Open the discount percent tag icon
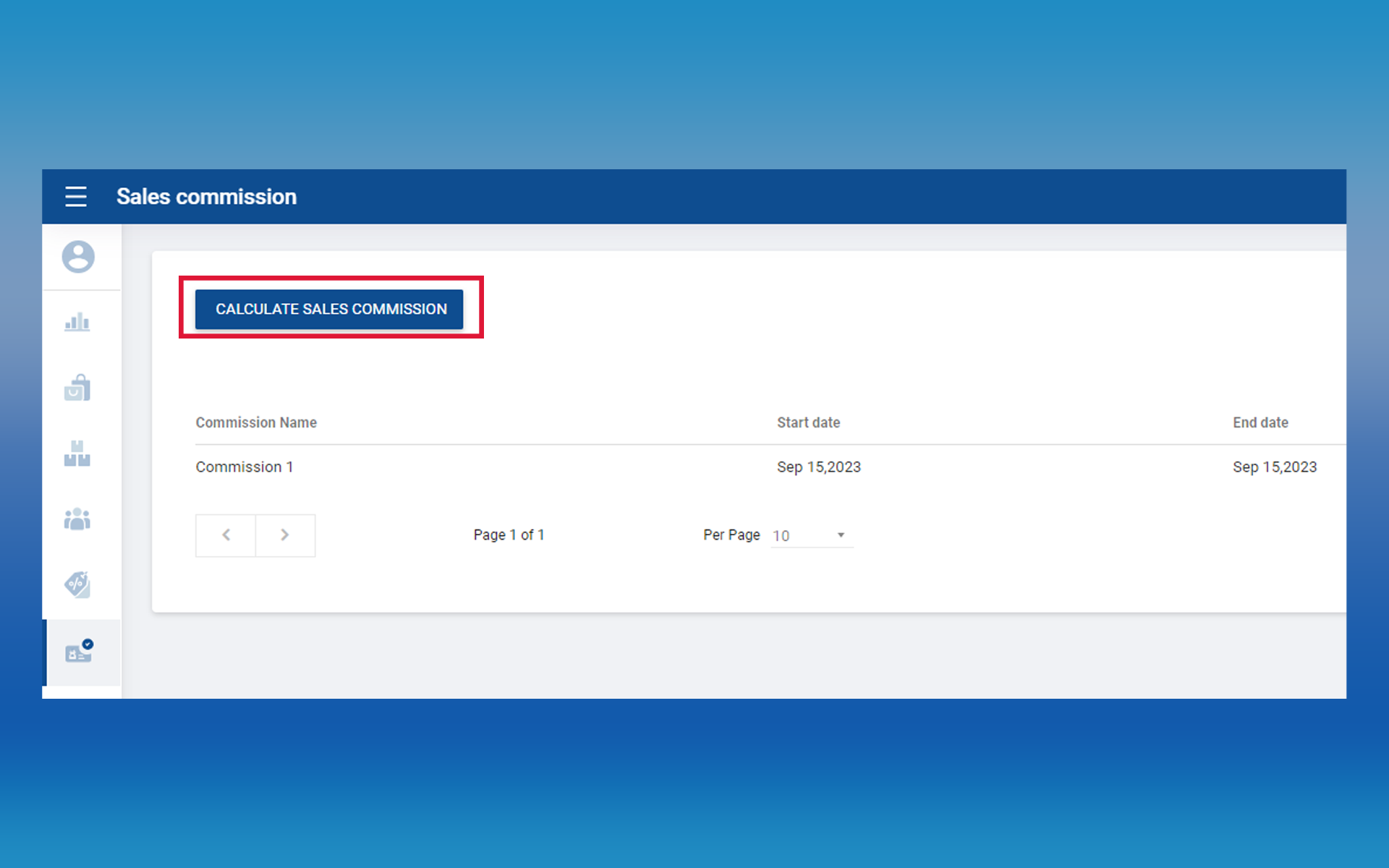The height and width of the screenshot is (868, 1389). point(77,584)
